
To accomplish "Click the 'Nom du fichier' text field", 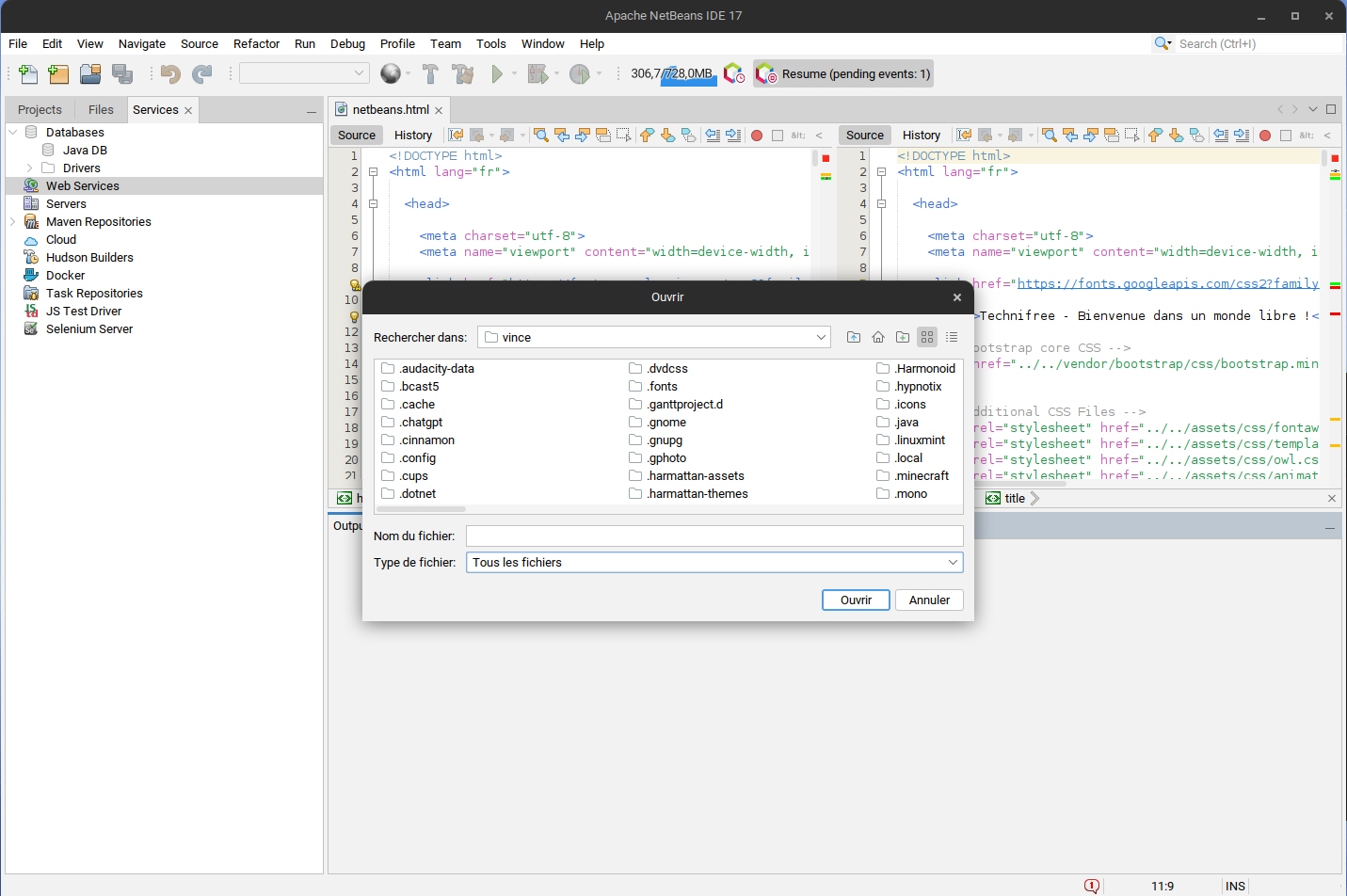I will click(714, 536).
